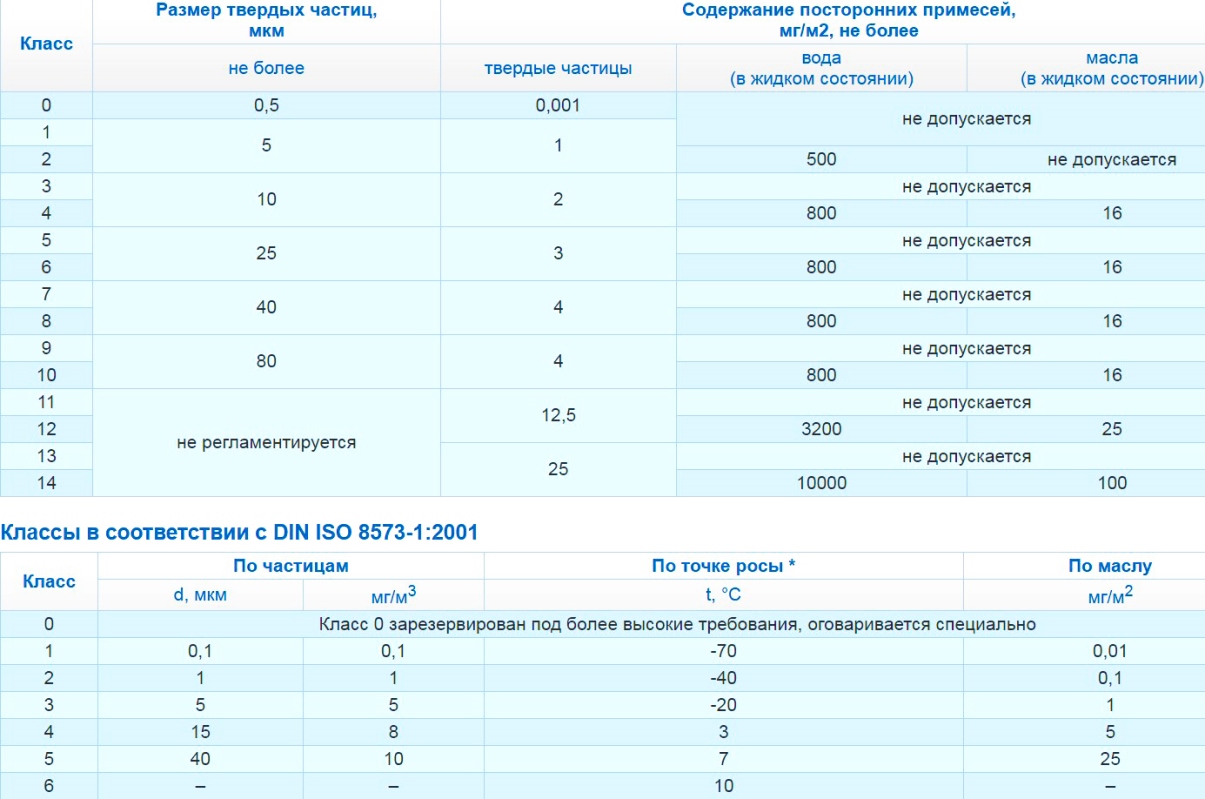Image resolution: width=1205 pixels, height=799 pixels.
Task: Click the oil content cell showing 0,01
Action: coord(1110,651)
